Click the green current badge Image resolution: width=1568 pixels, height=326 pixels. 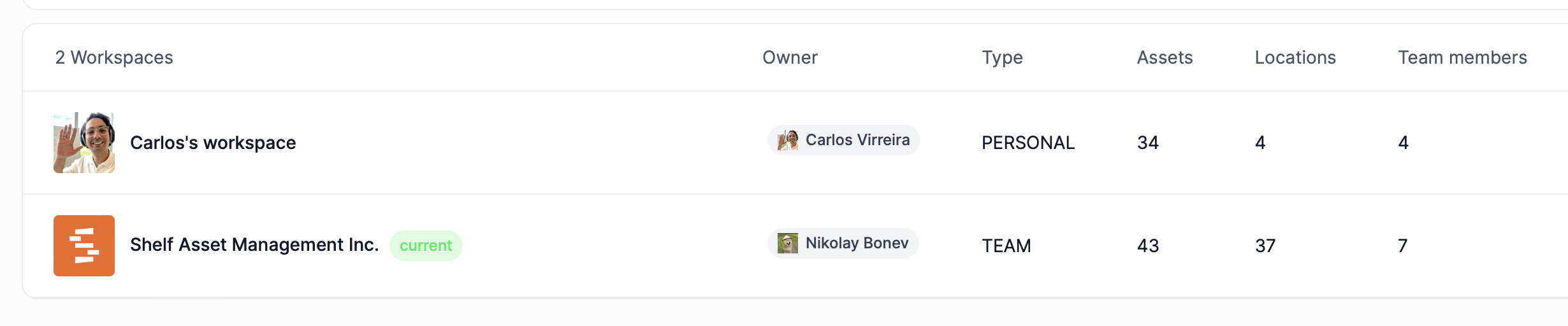pos(426,246)
